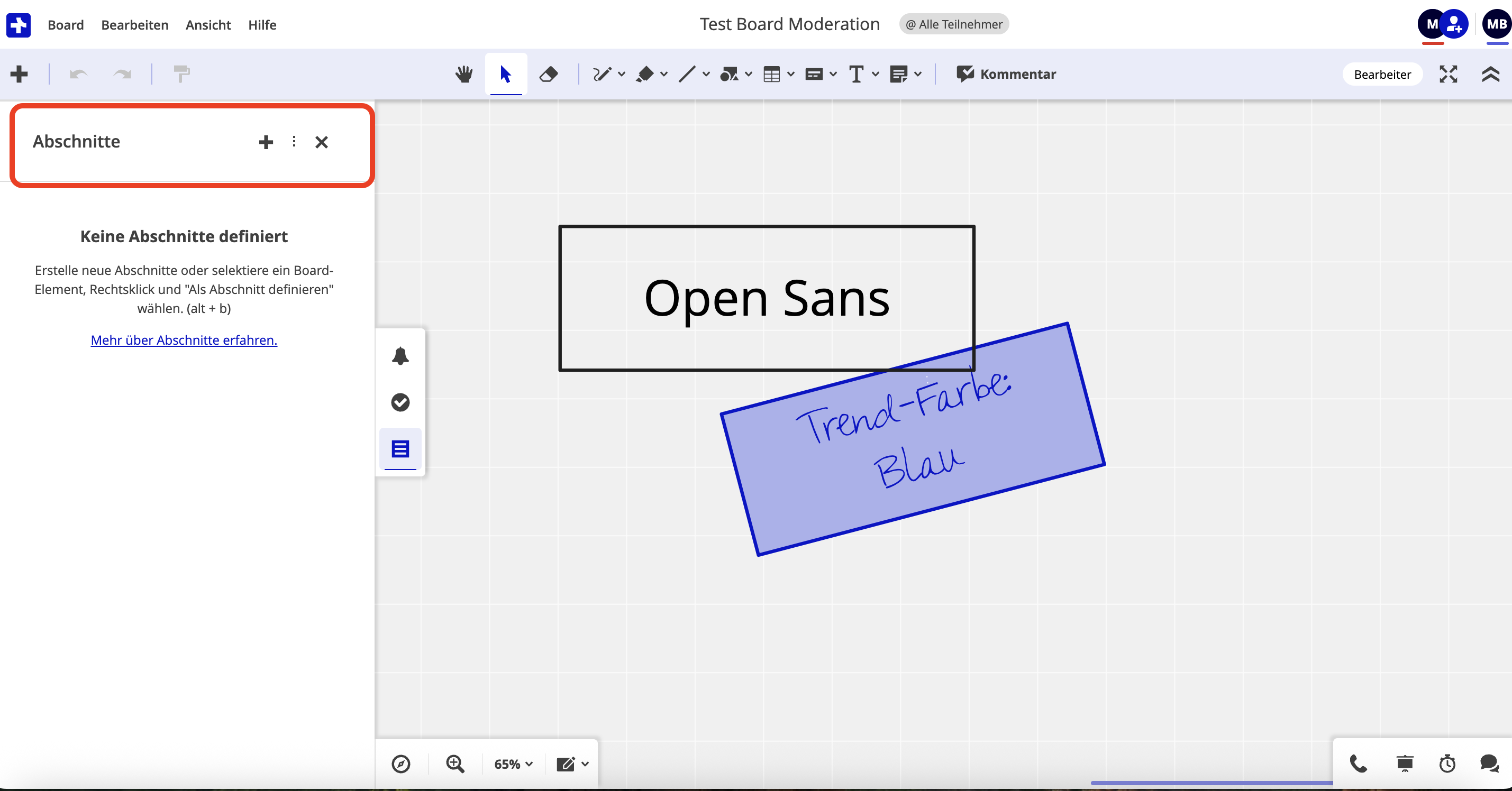The height and width of the screenshot is (791, 1512).
Task: Expand the pen tool dropdown arrow
Action: 622,74
